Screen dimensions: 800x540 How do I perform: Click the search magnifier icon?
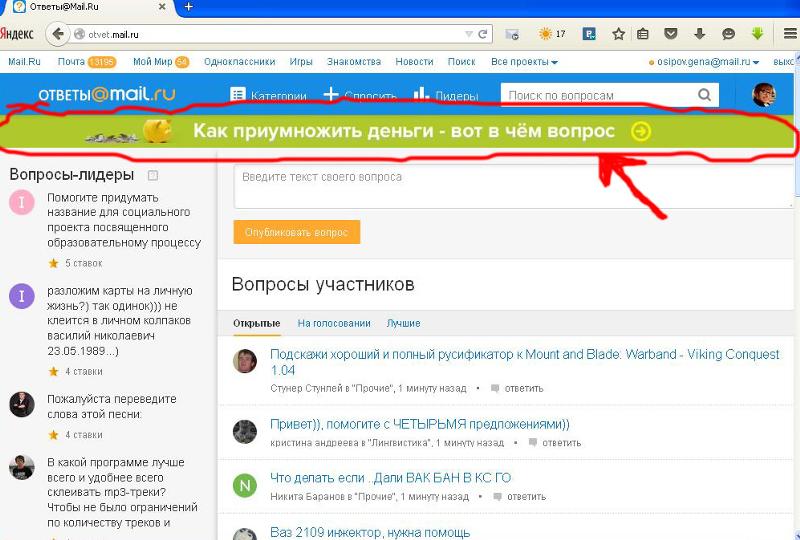click(x=704, y=95)
